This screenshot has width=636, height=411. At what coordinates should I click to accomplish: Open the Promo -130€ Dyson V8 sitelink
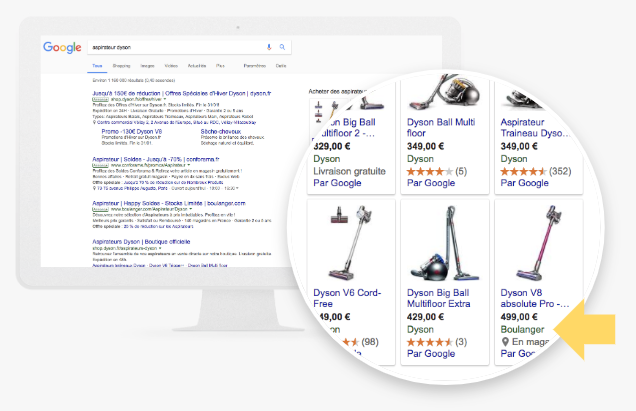[x=131, y=131]
